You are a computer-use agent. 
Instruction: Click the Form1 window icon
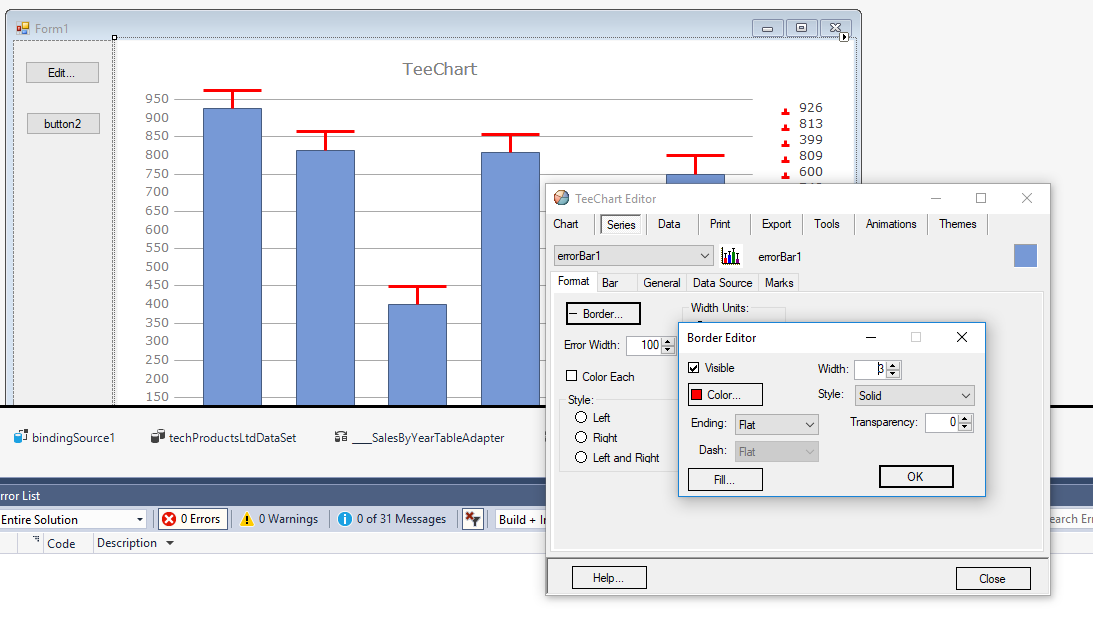point(23,28)
